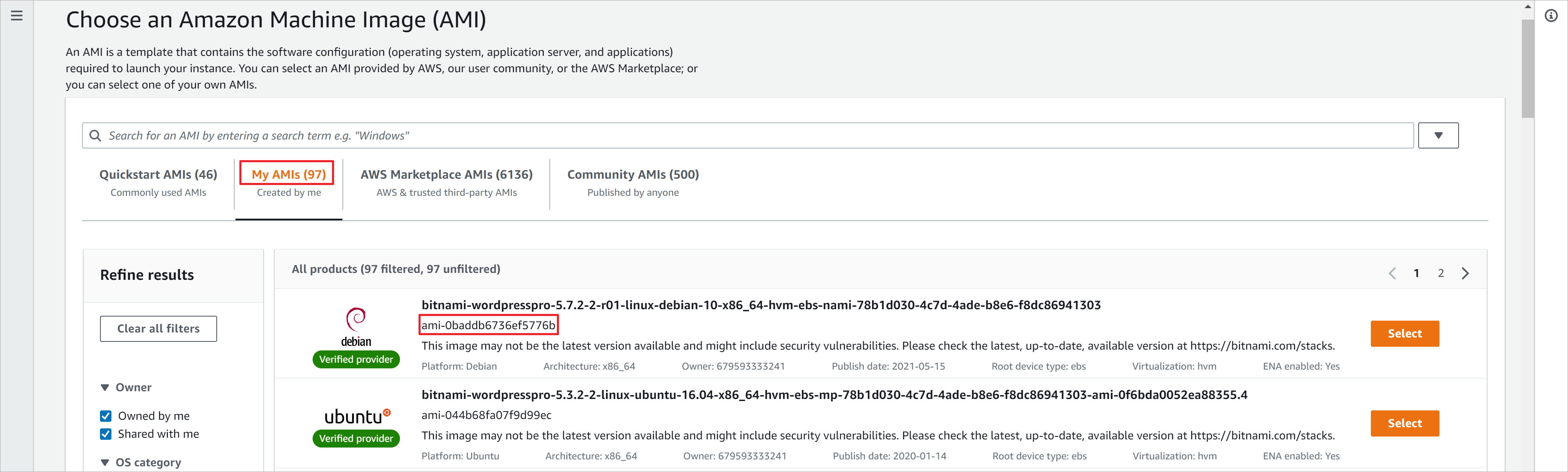
Task: Click Clear all filters
Action: pyautogui.click(x=158, y=328)
